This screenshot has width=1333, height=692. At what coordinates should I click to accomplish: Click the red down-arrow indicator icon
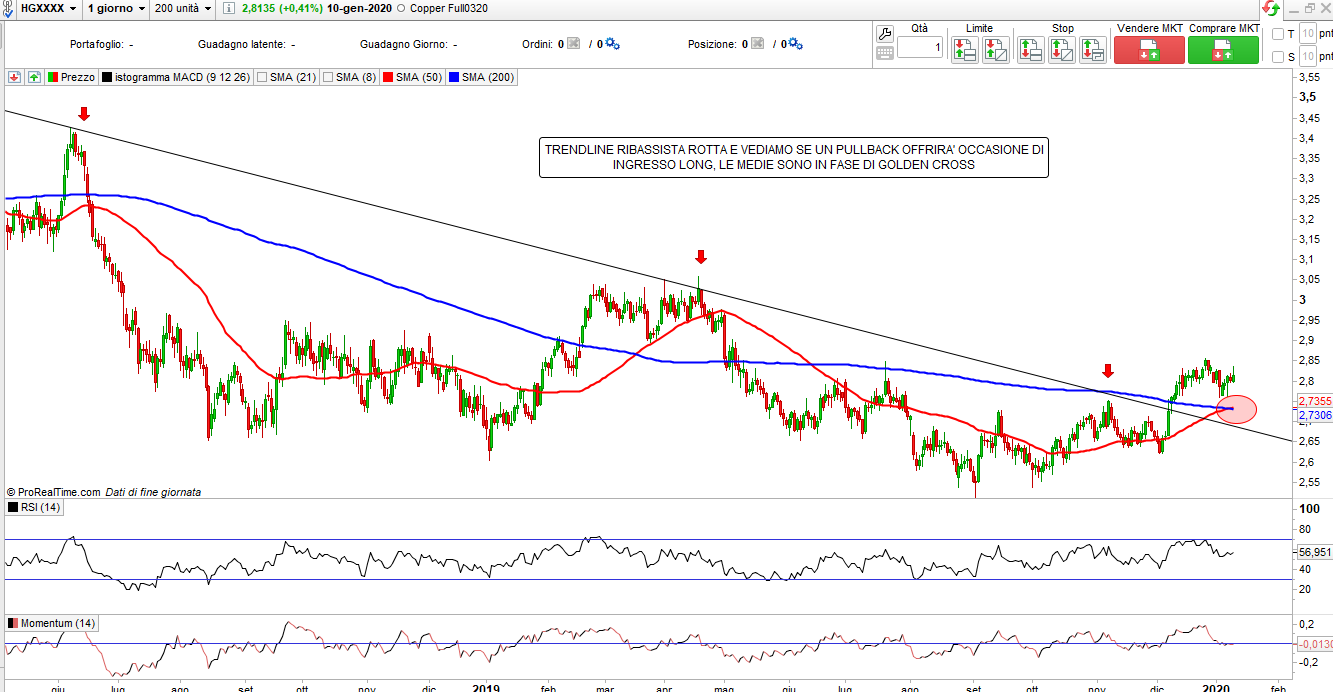click(15, 77)
